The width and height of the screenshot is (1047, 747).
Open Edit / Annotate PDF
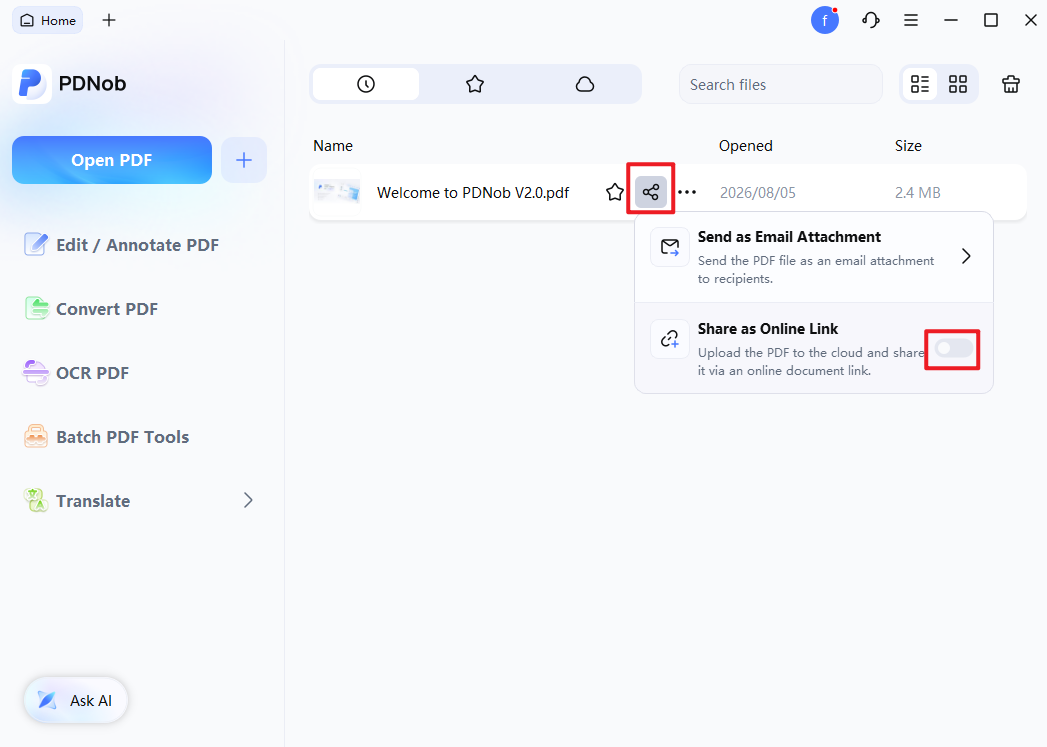[122, 245]
